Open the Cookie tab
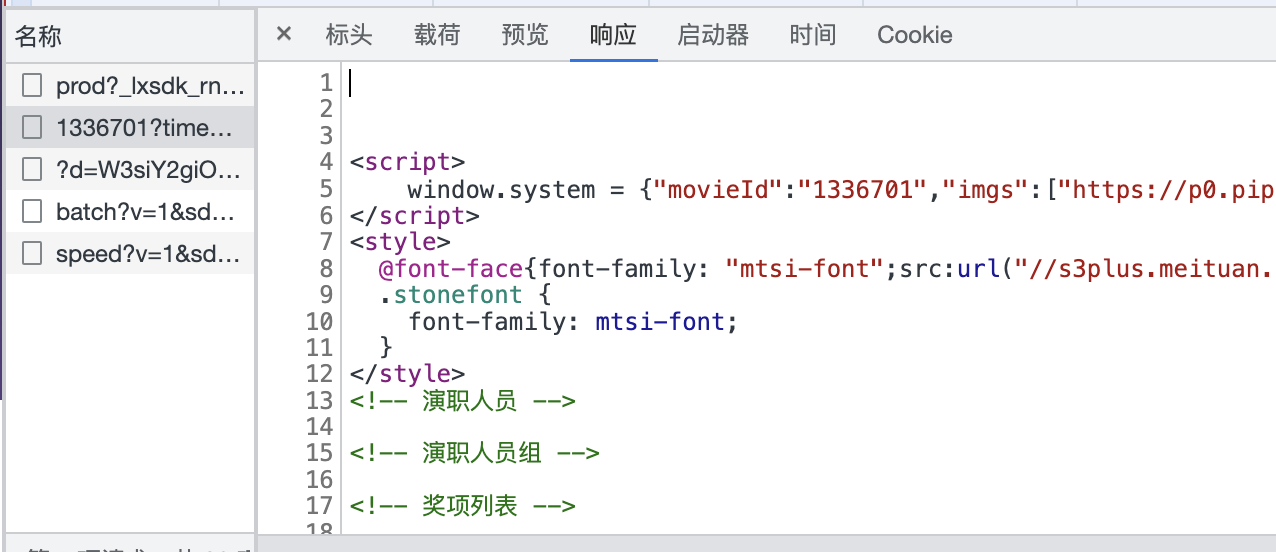The image size is (1276, 552). pos(915,35)
